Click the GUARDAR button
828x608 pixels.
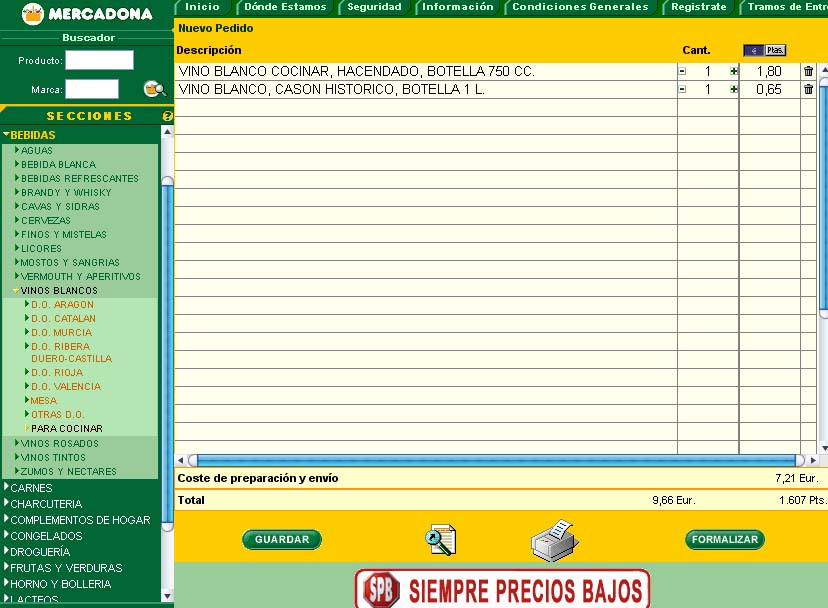(282, 539)
